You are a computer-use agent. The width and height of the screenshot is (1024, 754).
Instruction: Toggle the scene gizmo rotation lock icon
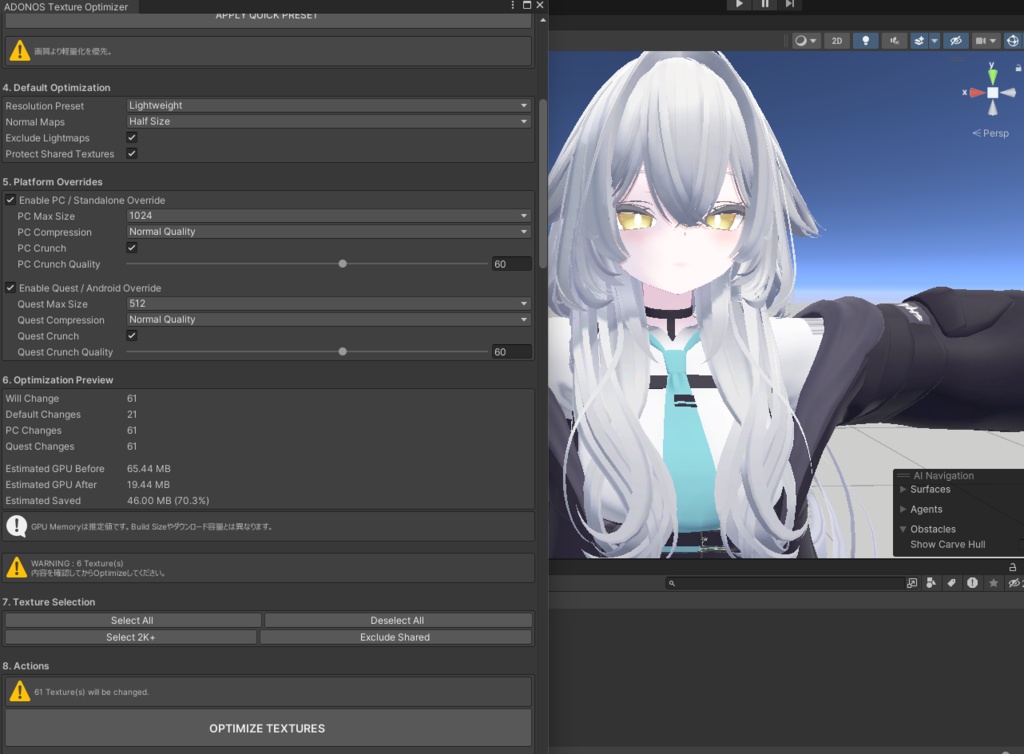pos(1018,67)
